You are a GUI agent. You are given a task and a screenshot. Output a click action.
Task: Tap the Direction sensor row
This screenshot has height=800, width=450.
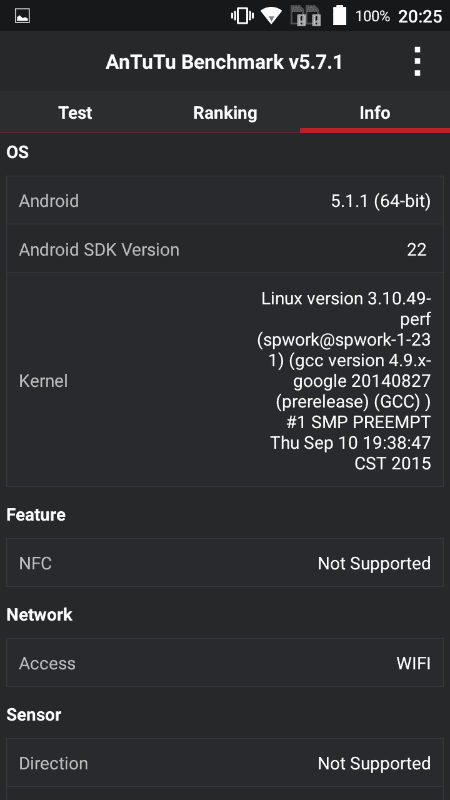[x=225, y=763]
